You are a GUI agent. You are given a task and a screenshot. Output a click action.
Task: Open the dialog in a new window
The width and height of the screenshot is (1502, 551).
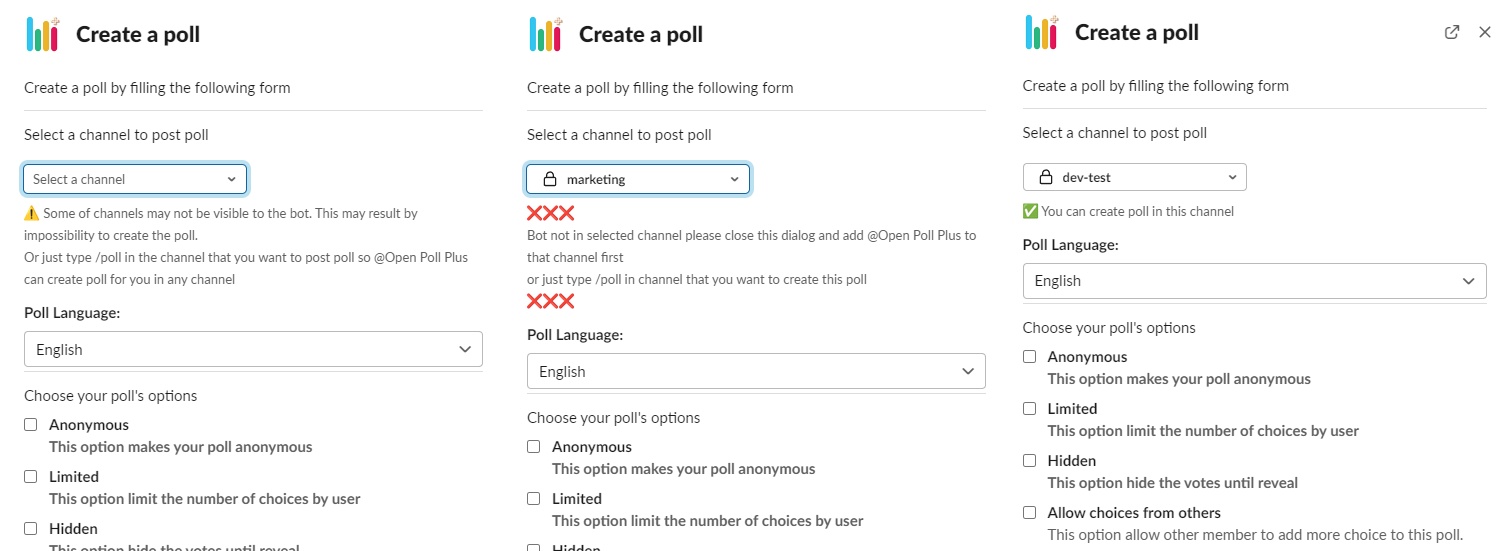pyautogui.click(x=1452, y=32)
